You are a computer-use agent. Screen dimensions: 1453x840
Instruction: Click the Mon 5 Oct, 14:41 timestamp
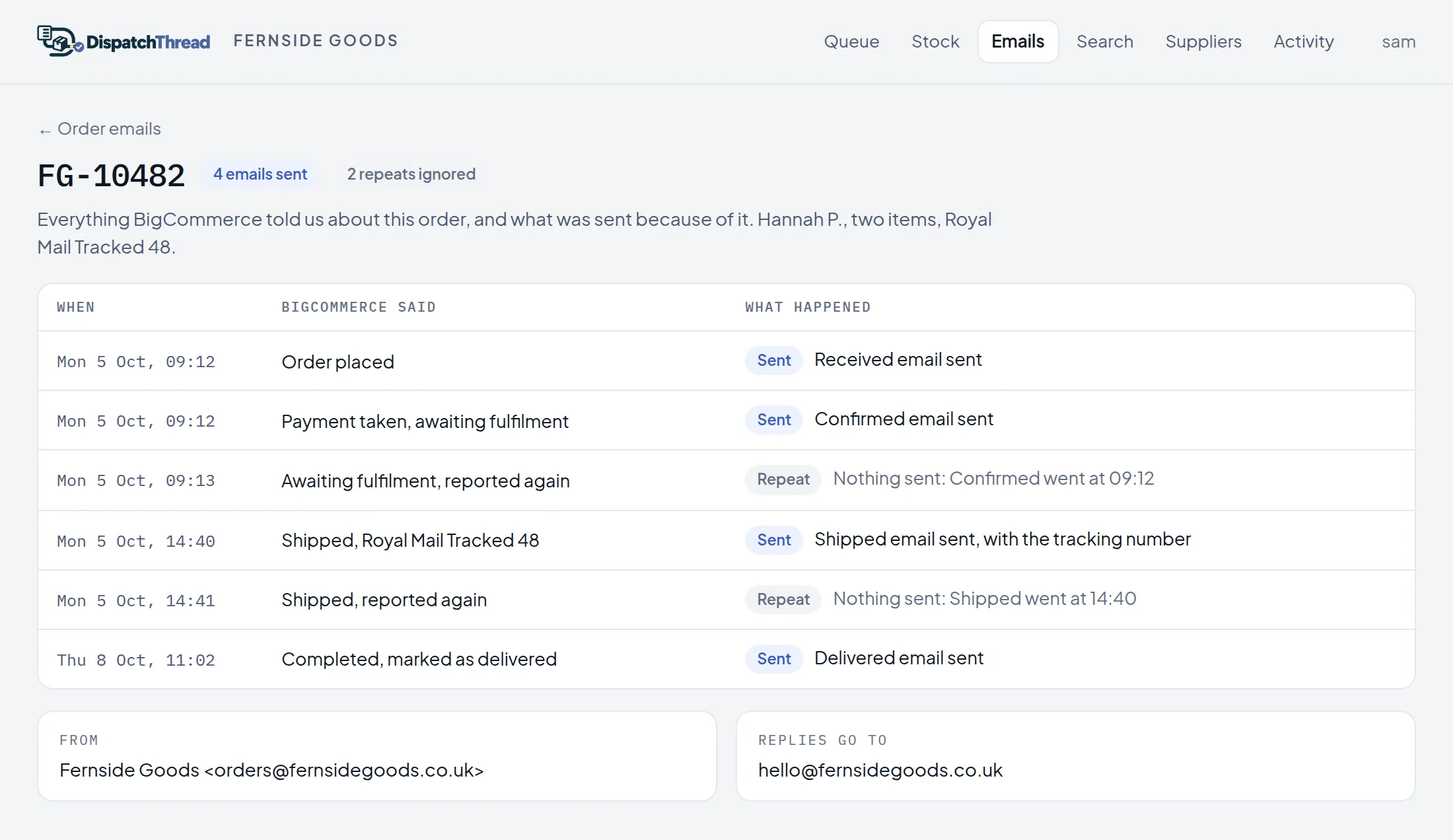[136, 601]
